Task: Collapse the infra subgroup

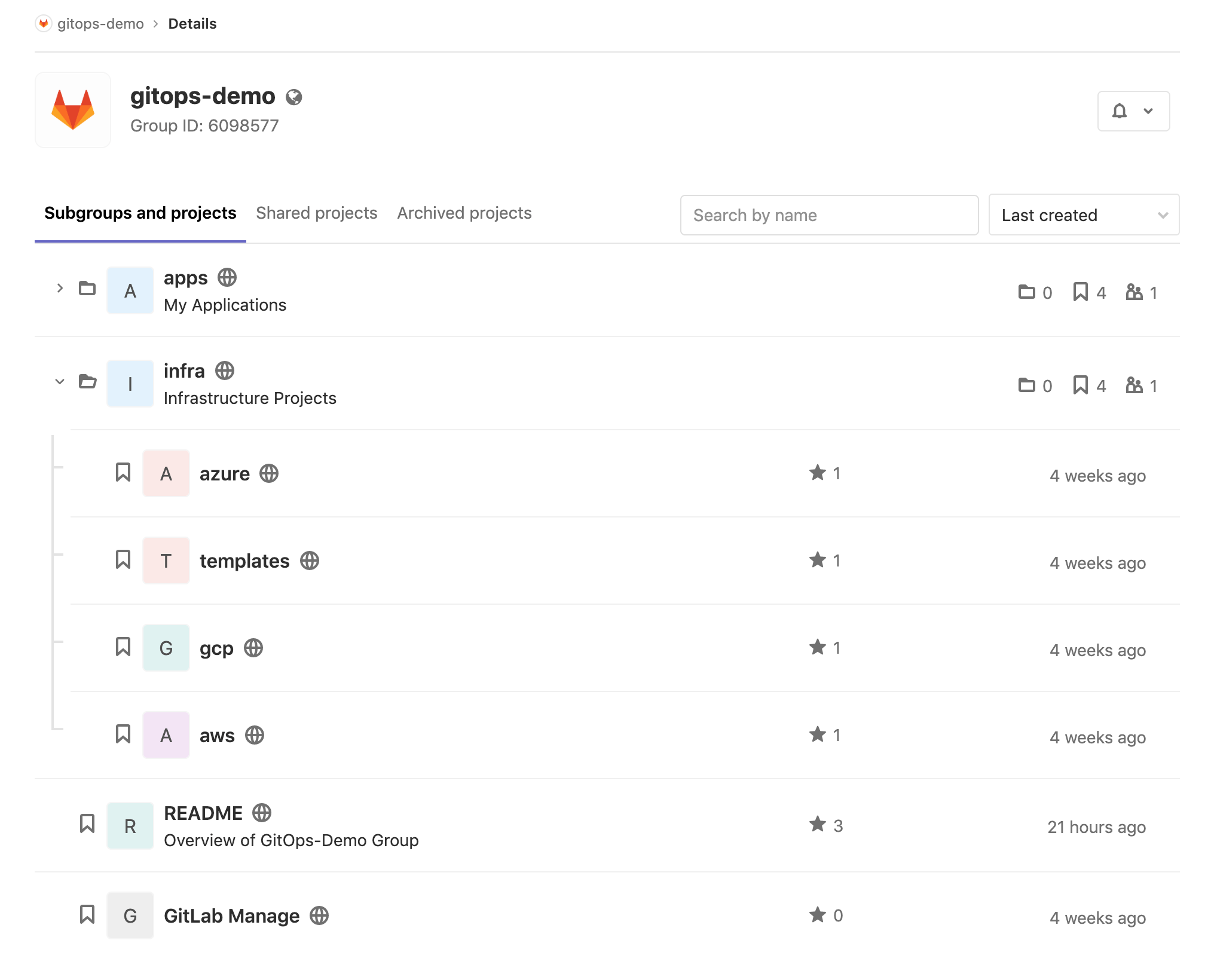Action: 59,382
